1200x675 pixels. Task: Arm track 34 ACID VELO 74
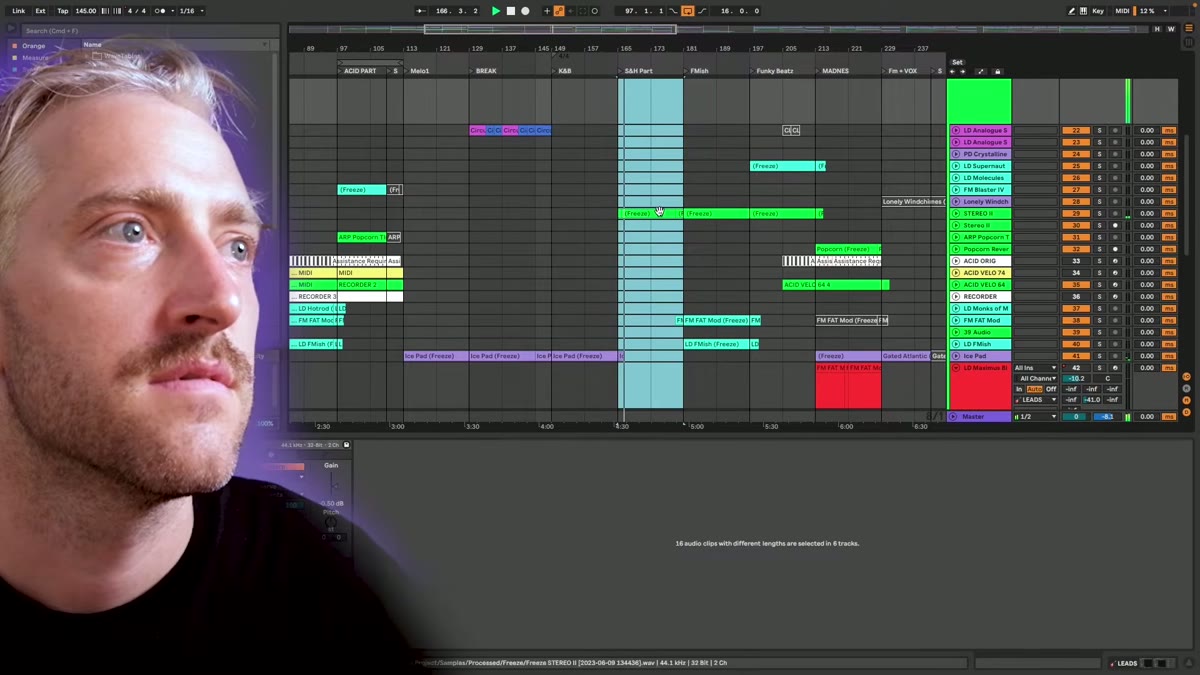point(1115,273)
